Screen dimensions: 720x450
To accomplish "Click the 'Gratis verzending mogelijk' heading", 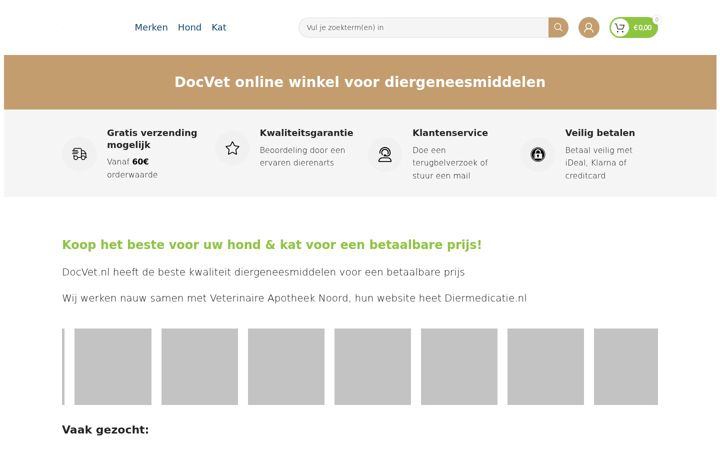I will pyautogui.click(x=152, y=139).
